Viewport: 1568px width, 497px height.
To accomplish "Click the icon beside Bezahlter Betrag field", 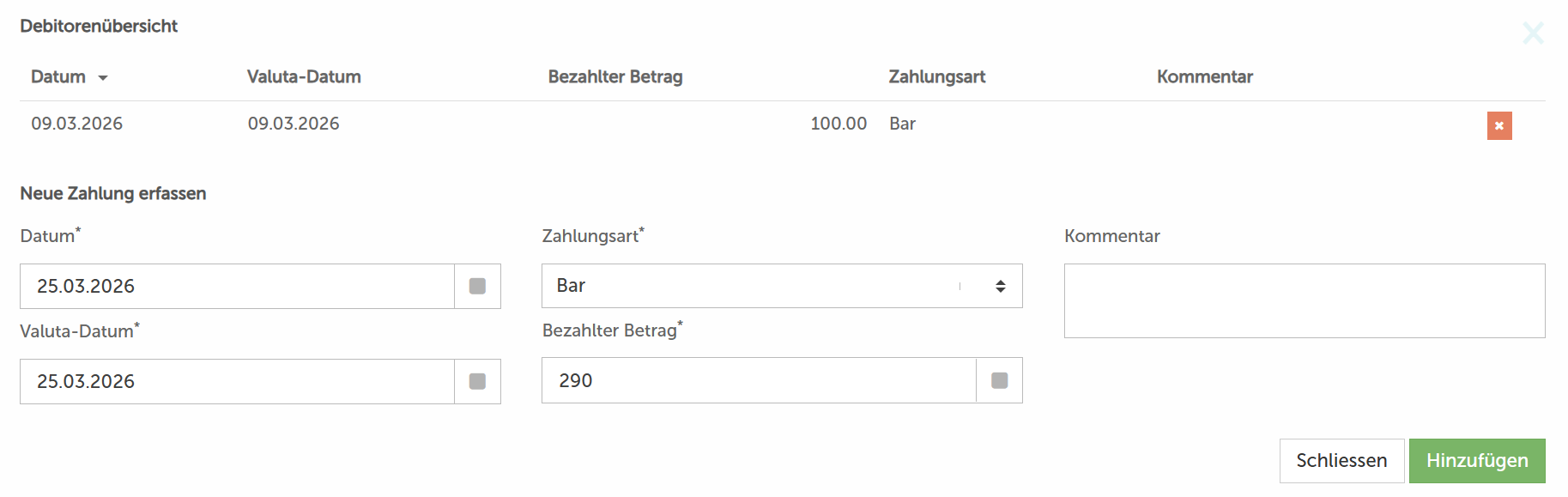I will (999, 380).
